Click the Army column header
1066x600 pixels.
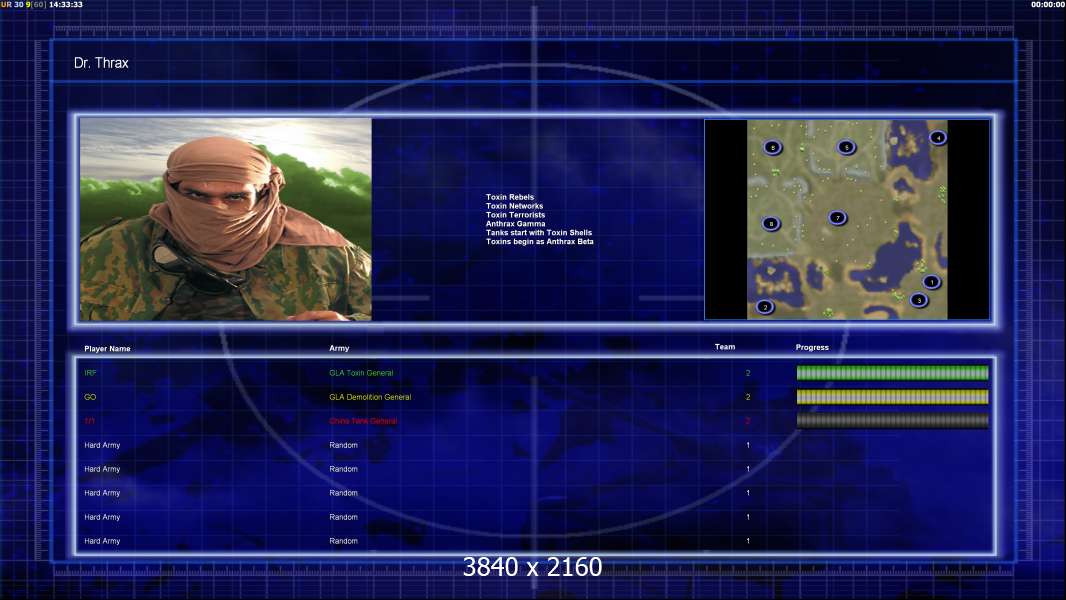(339, 349)
